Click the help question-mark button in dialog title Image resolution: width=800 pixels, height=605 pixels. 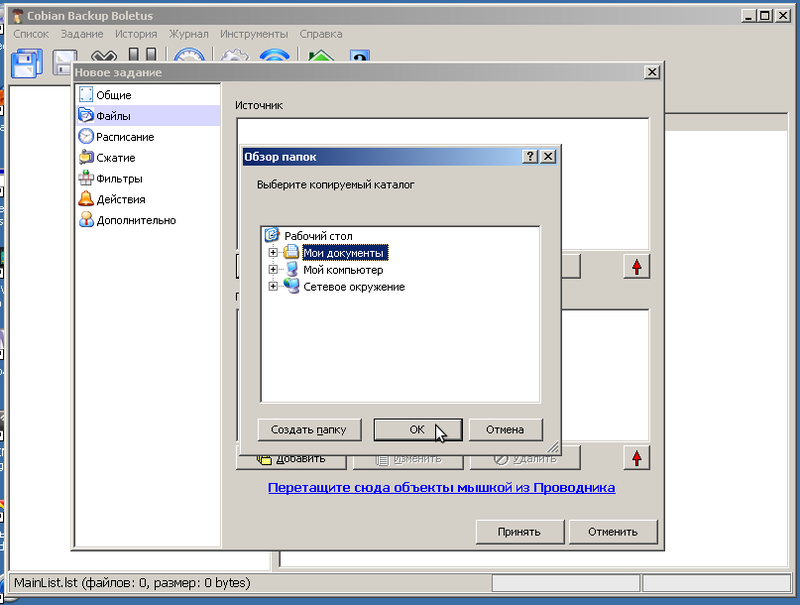(530, 157)
